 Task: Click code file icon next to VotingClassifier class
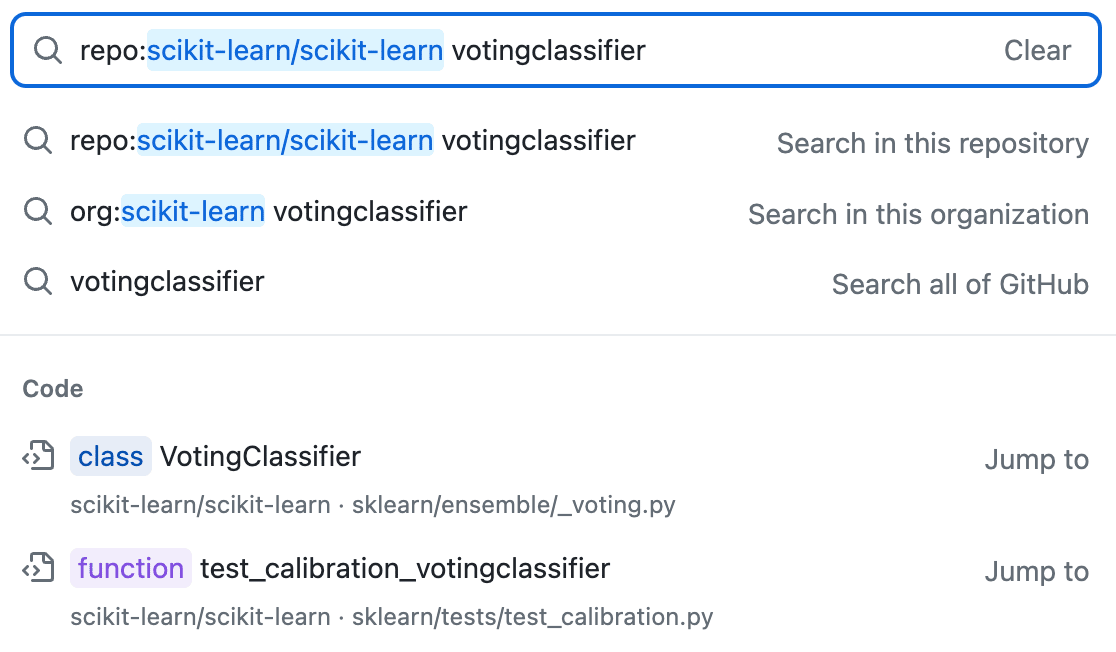point(38,456)
